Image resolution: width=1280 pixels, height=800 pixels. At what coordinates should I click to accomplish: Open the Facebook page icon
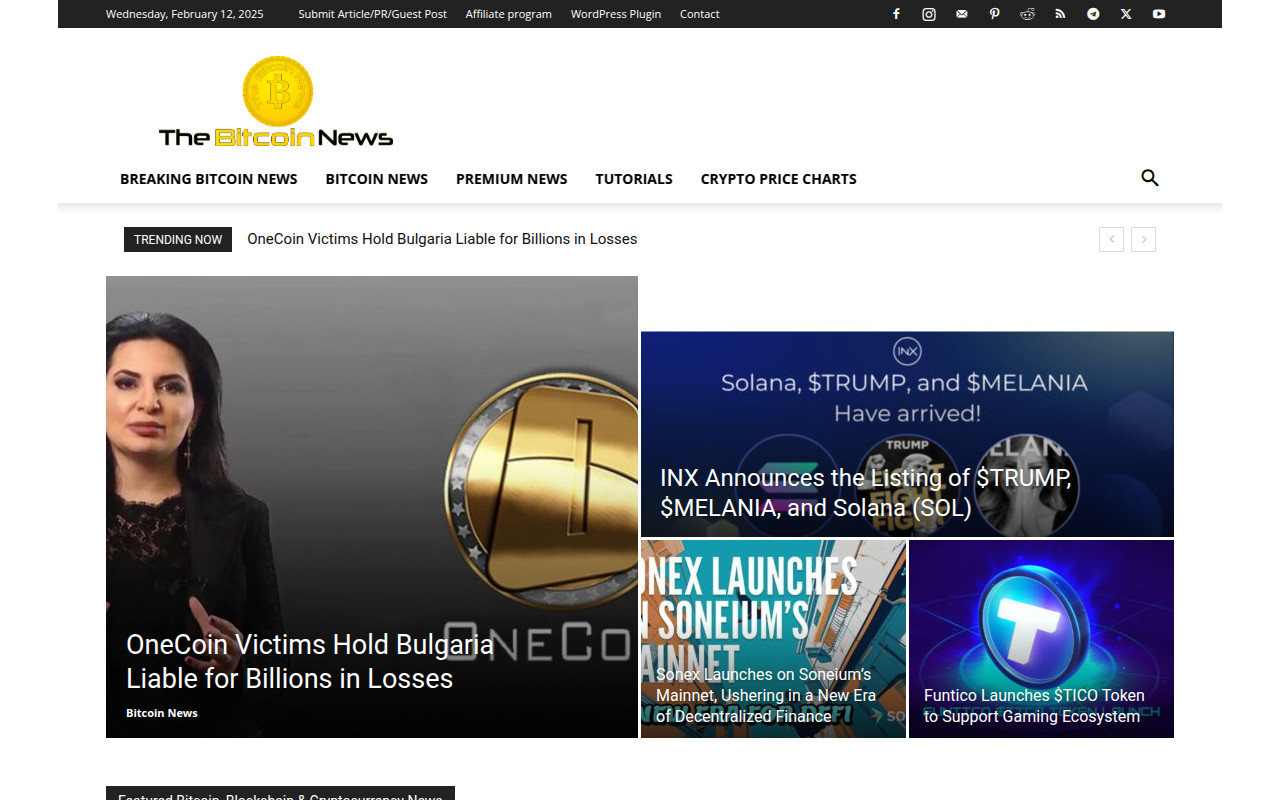coord(896,14)
